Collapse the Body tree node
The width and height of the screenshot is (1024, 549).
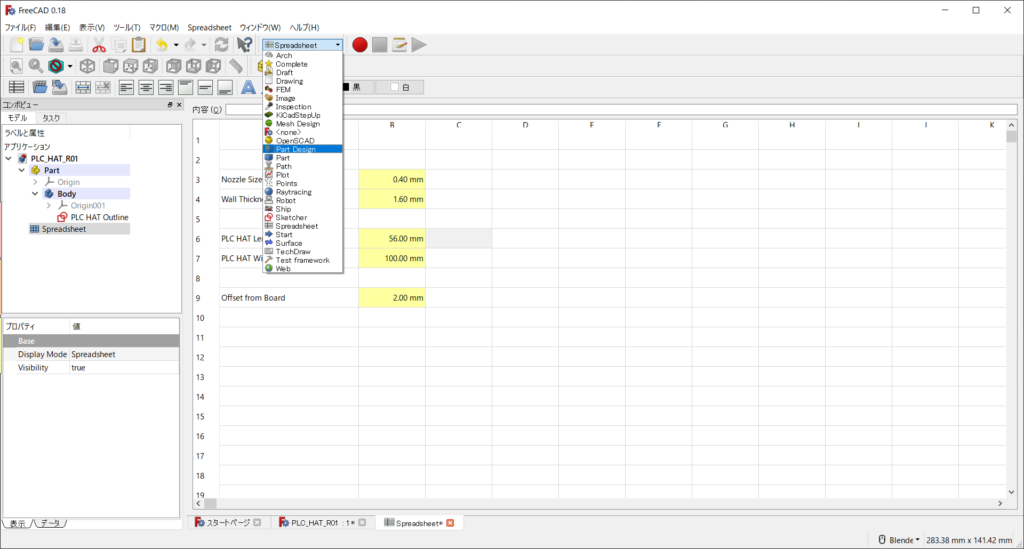pos(35,194)
